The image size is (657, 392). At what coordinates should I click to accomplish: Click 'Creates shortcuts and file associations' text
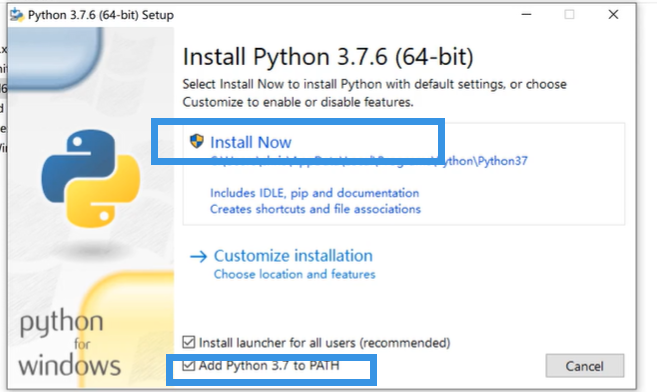(x=315, y=209)
